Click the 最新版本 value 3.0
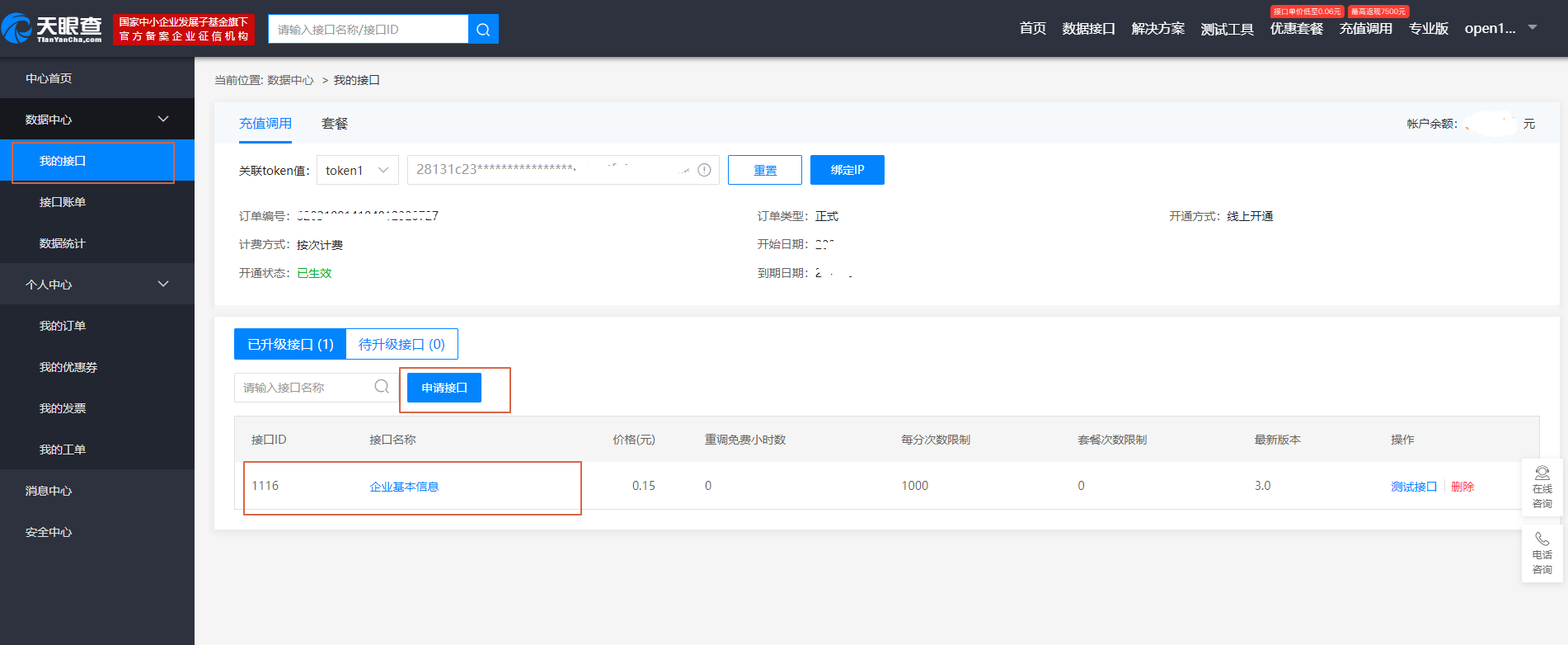 (1263, 486)
